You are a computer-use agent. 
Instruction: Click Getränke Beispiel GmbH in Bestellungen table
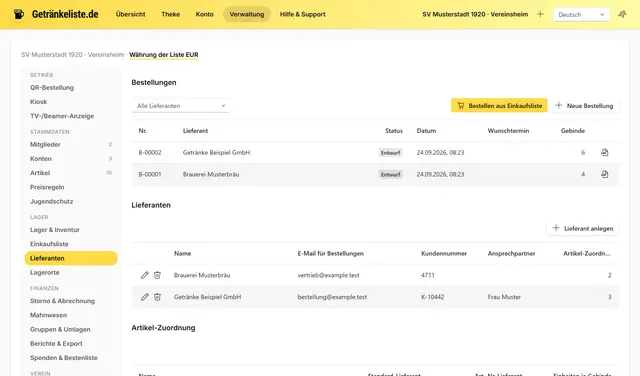(x=216, y=153)
